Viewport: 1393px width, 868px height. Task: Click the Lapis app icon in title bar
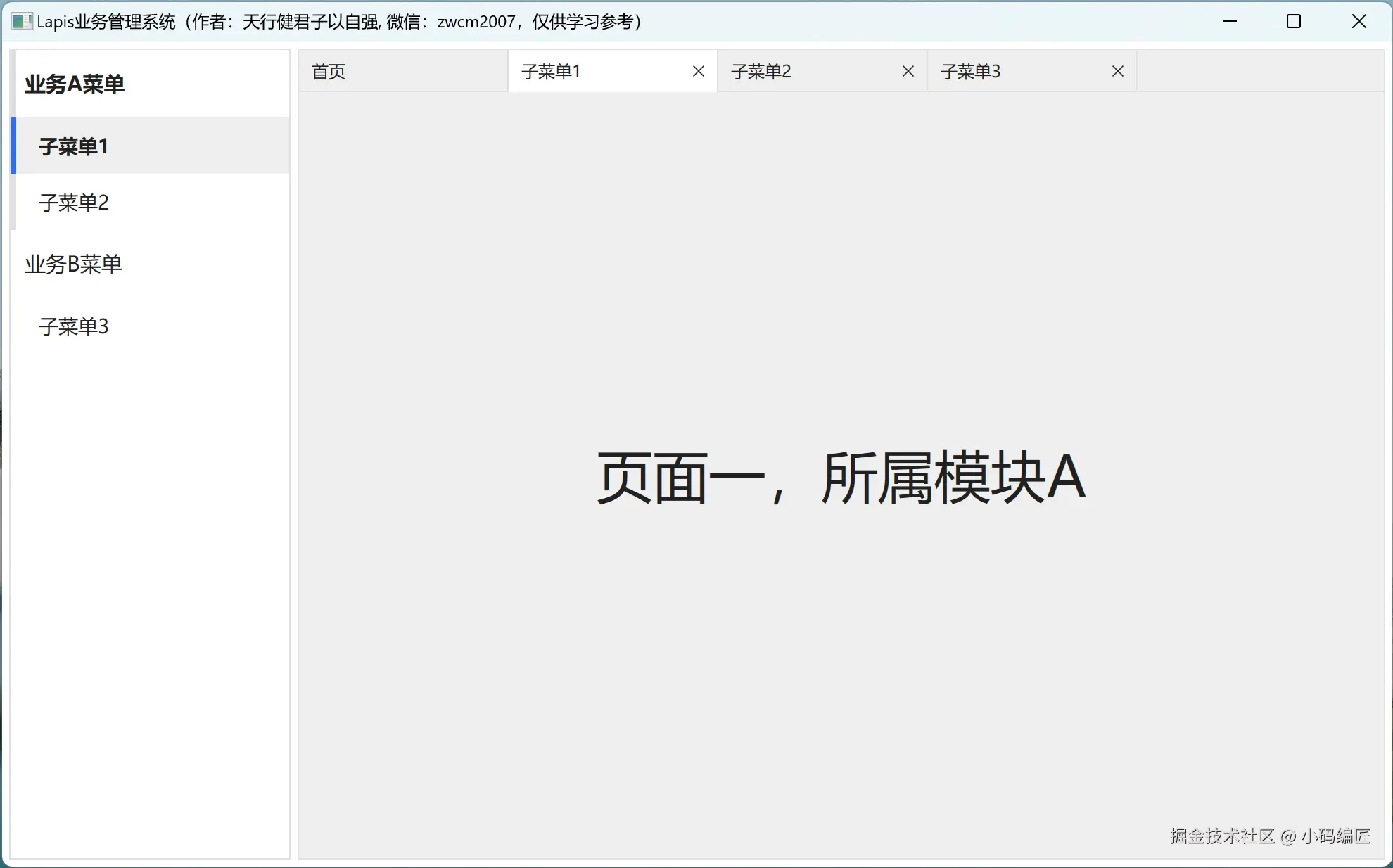coord(22,21)
